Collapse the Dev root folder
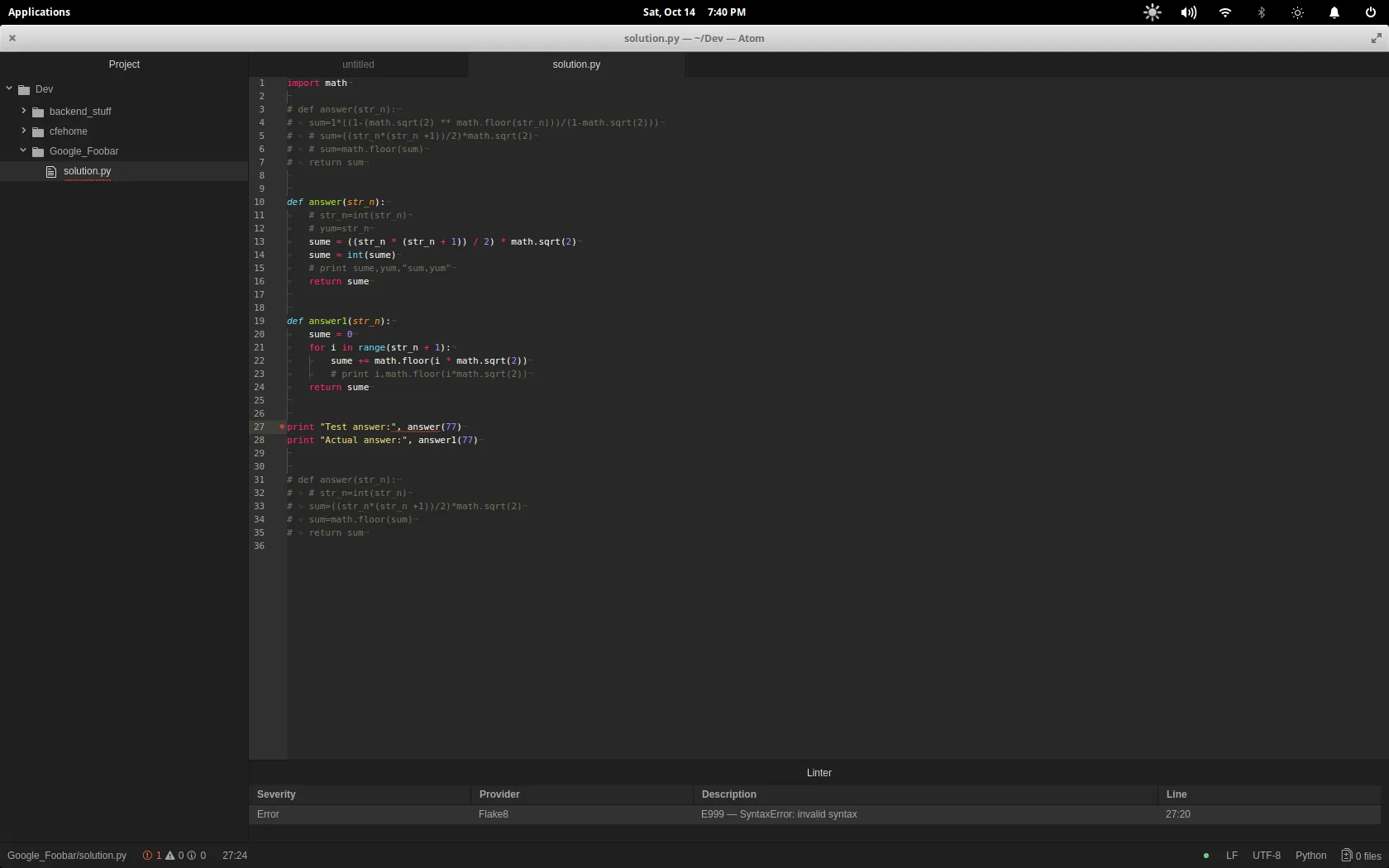 pos(9,88)
